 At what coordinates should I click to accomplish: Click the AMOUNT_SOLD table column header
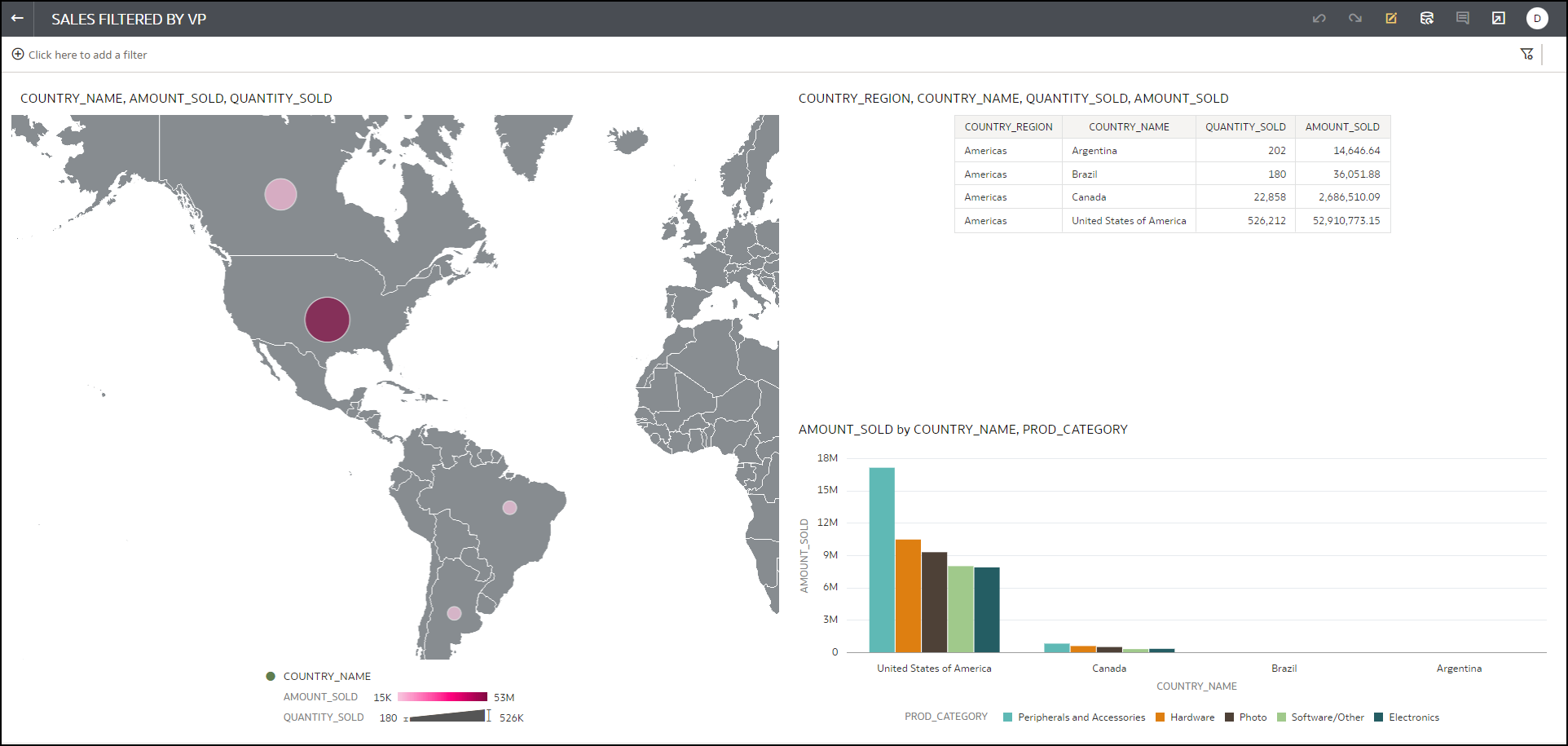(1342, 127)
